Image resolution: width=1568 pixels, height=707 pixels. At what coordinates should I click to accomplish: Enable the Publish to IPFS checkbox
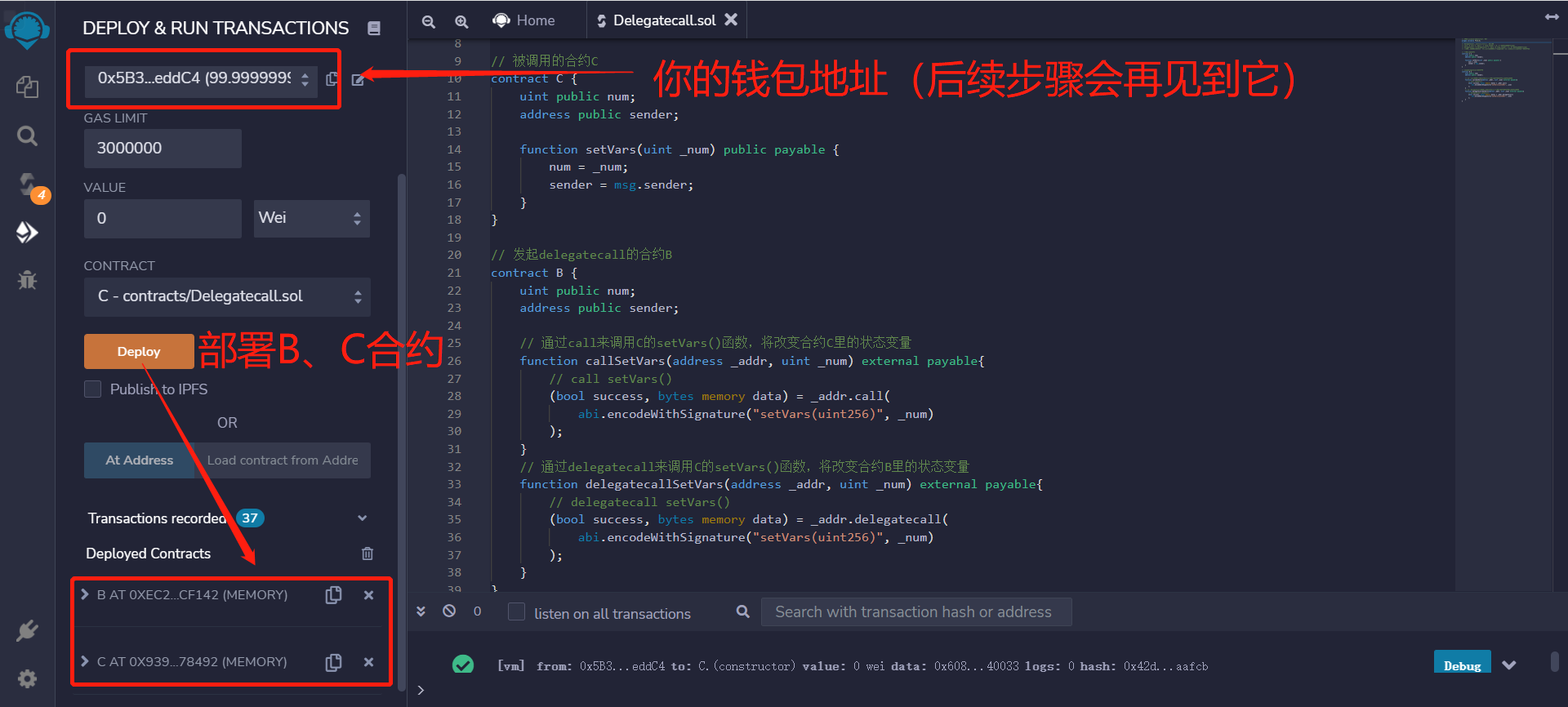[93, 389]
